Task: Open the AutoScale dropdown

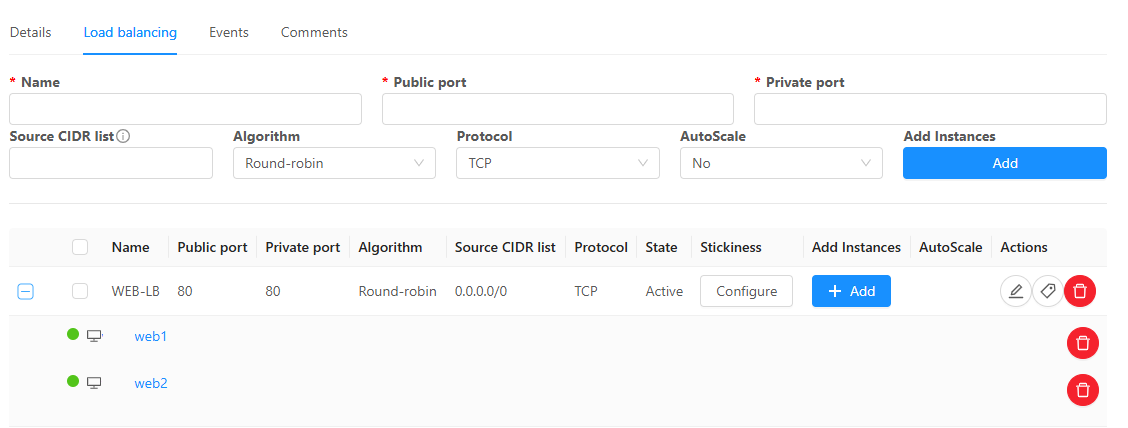Action: point(781,163)
